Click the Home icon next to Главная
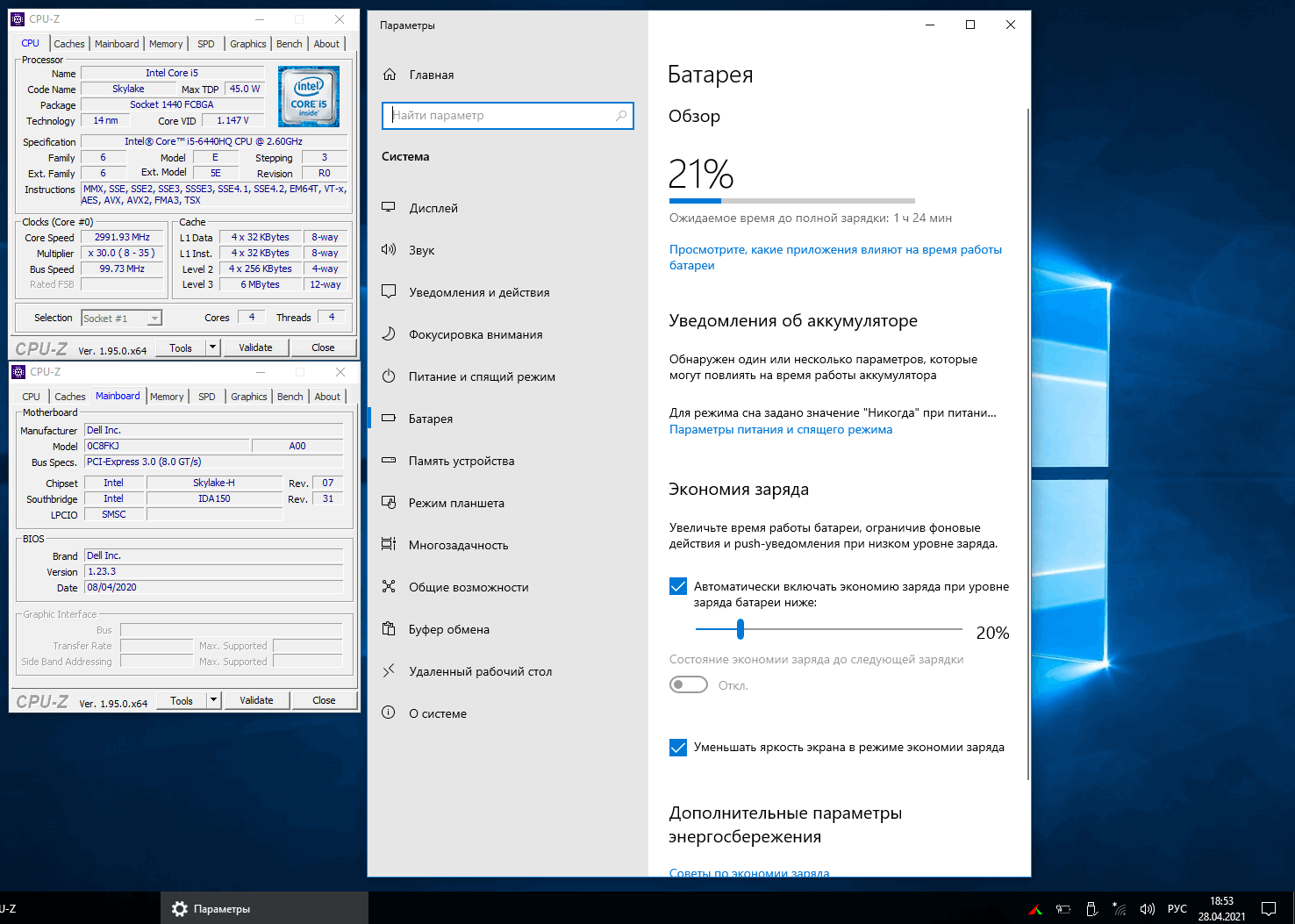This screenshot has width=1295, height=924. click(390, 75)
